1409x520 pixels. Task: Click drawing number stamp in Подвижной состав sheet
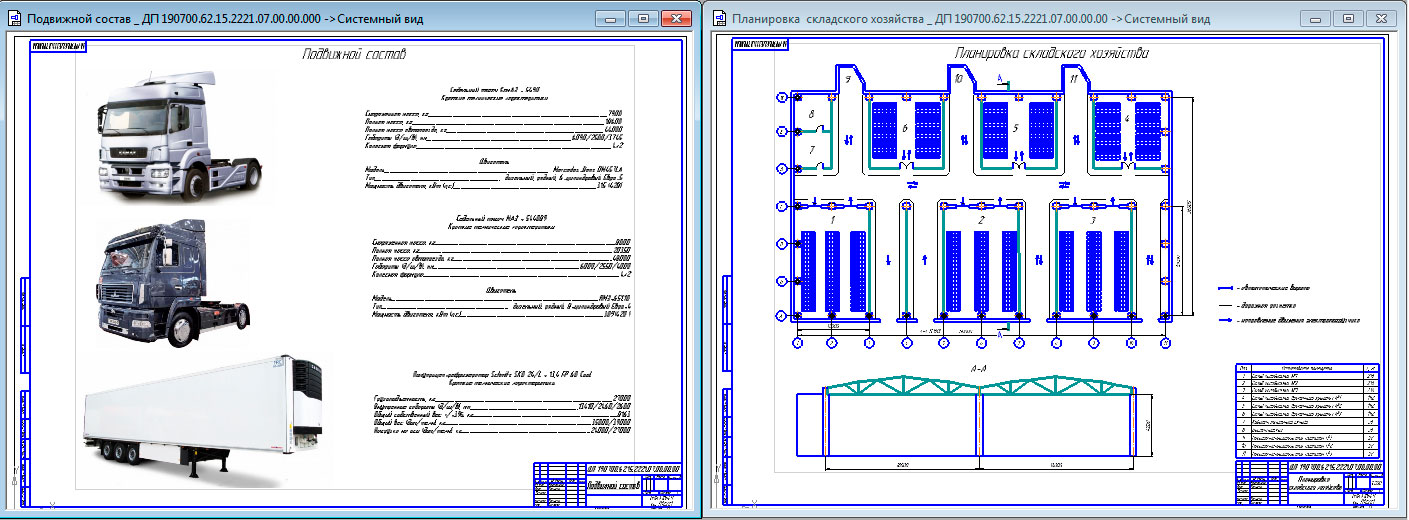coord(633,467)
